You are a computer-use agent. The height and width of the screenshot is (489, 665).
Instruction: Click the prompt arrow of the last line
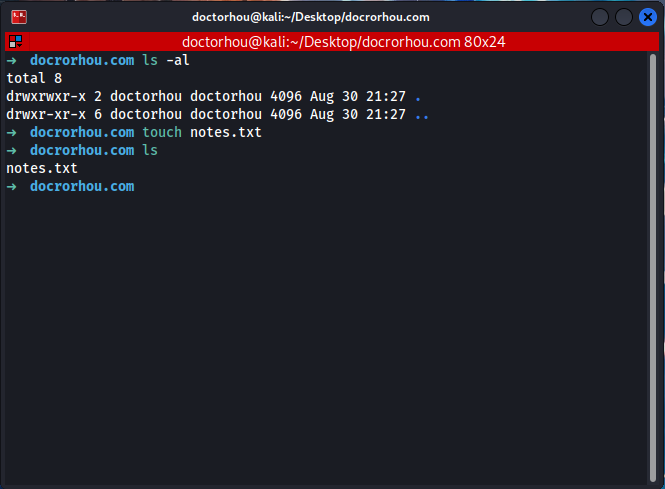pos(11,187)
